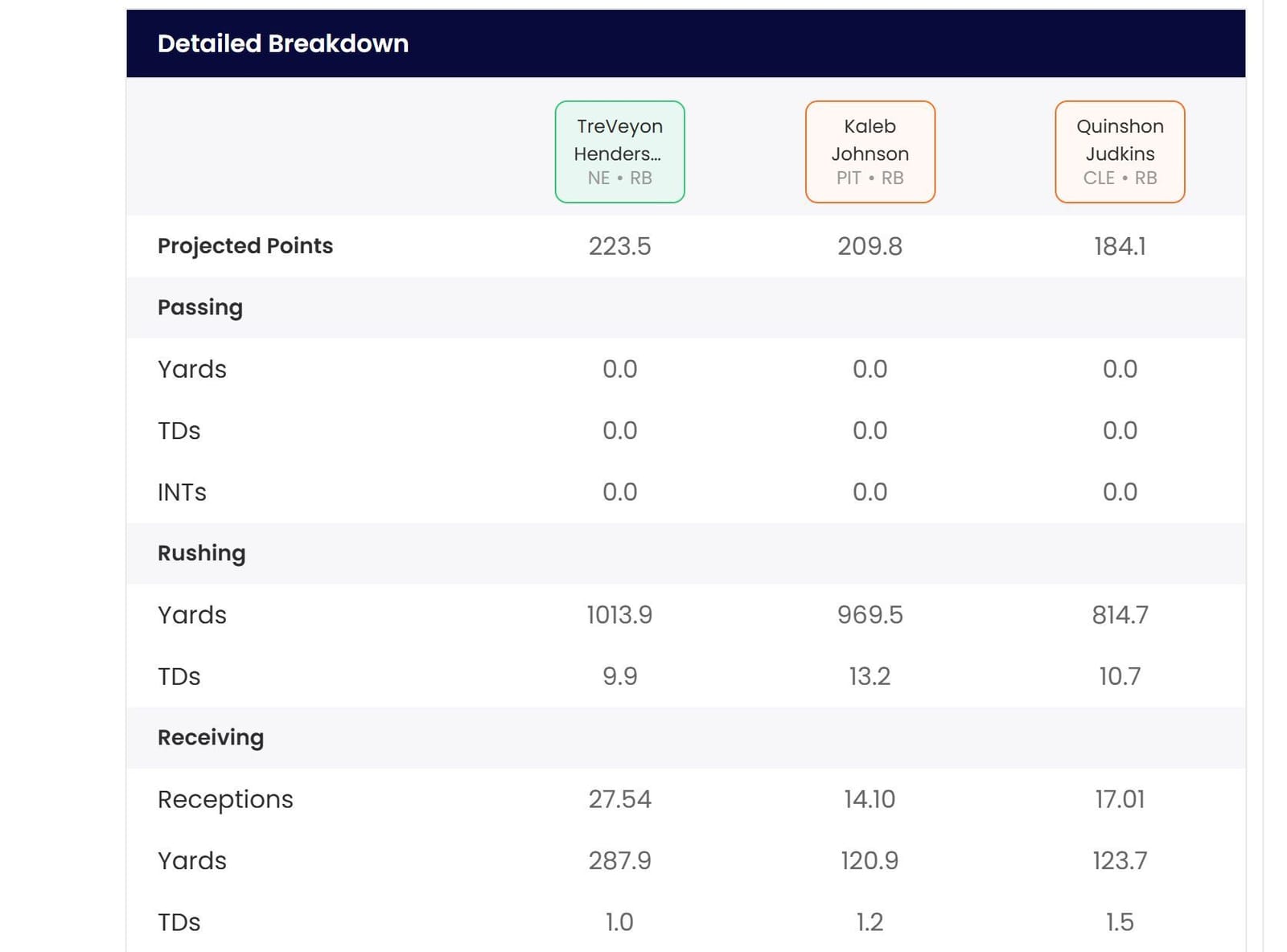Click the 120.9 receiving yards value

coord(870,860)
